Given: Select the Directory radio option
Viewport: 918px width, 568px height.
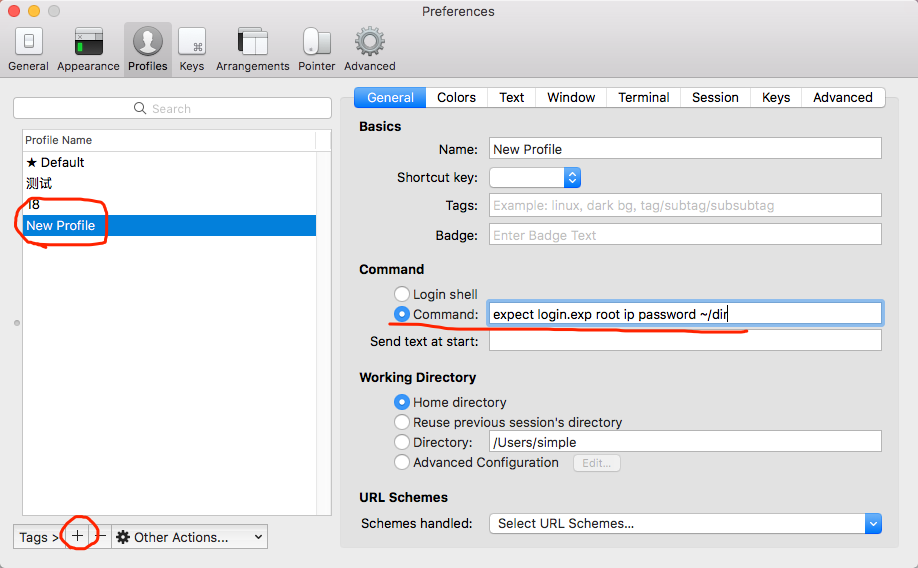Looking at the screenshot, I should (x=402, y=442).
